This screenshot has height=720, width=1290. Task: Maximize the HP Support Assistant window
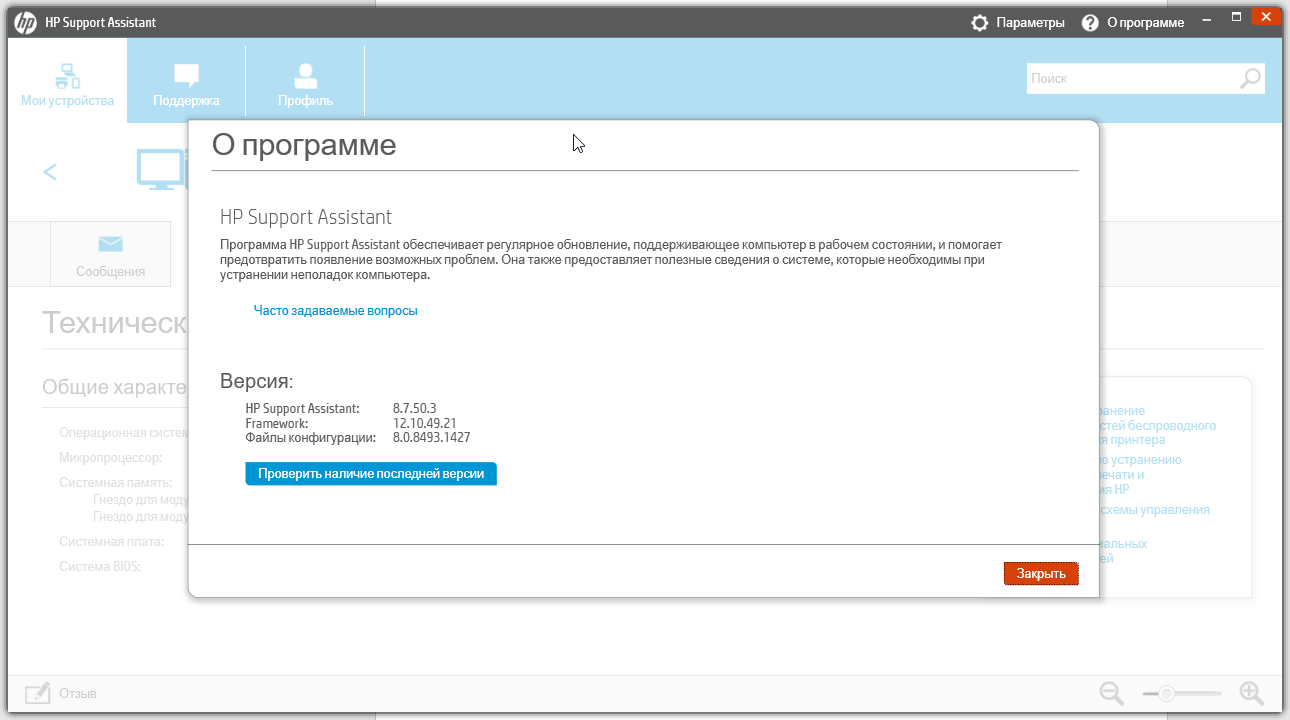coord(1237,19)
